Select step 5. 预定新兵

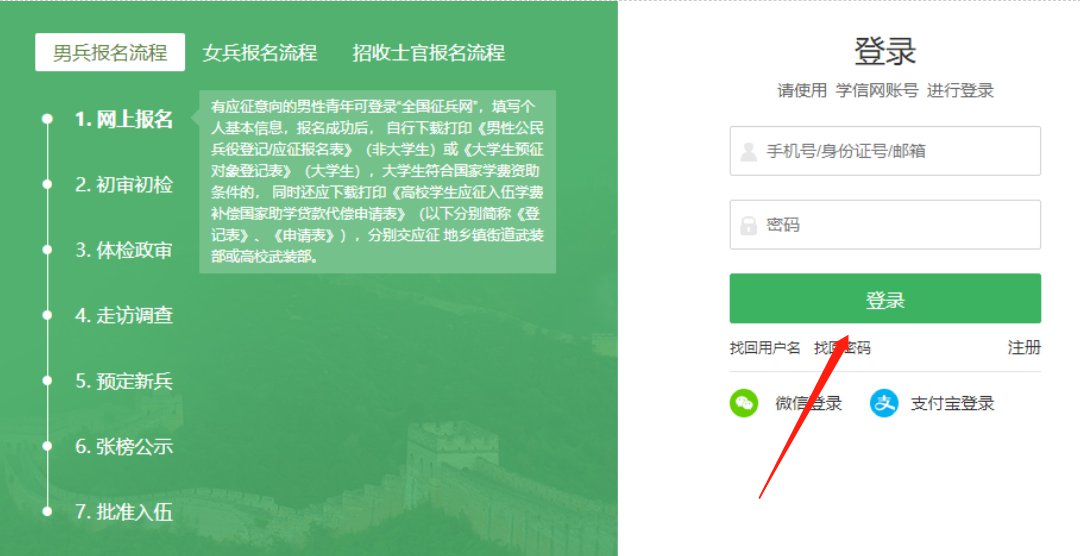click(124, 381)
